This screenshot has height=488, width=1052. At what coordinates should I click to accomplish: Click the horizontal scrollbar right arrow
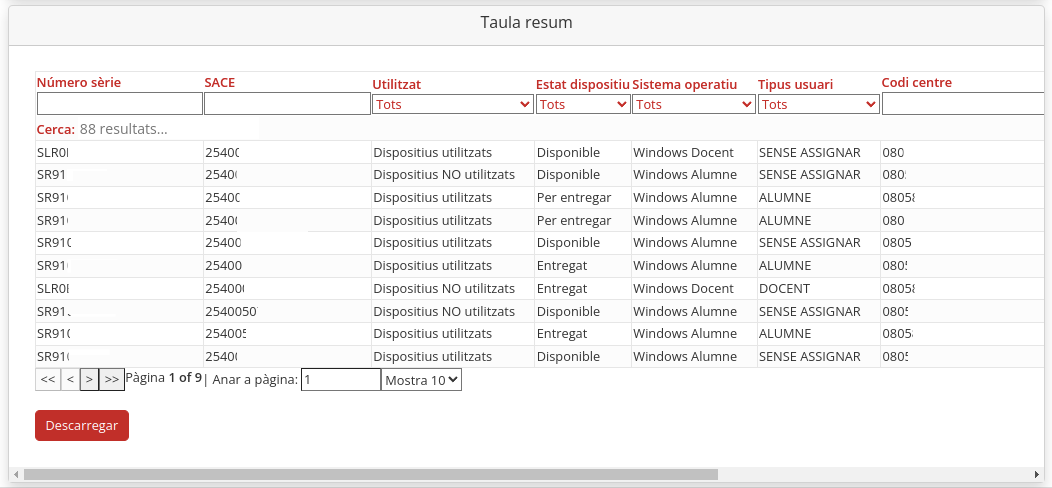1036,474
